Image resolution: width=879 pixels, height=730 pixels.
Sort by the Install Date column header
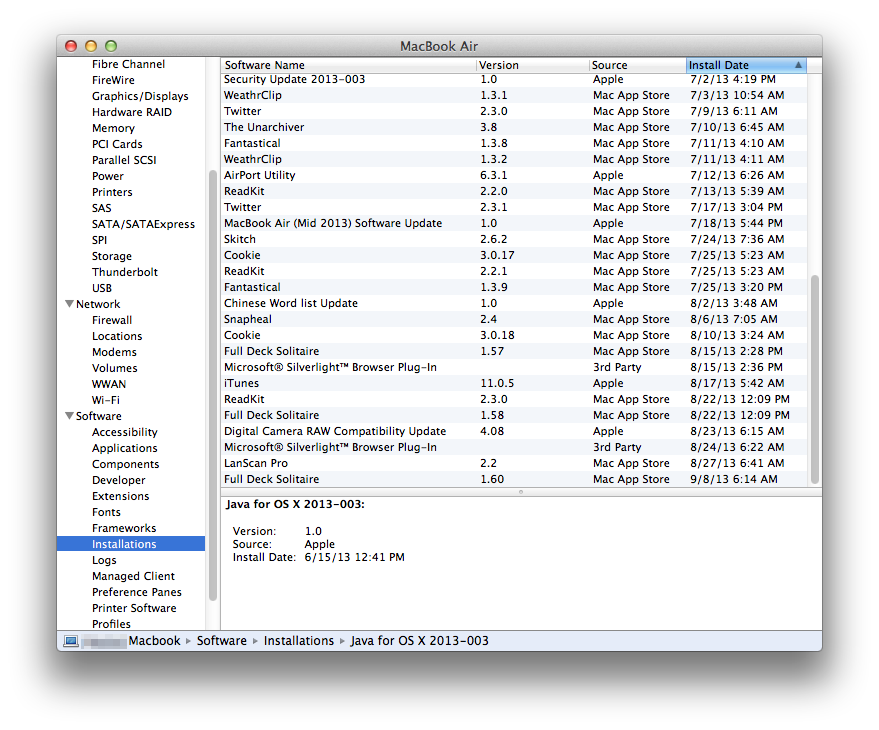[746, 65]
